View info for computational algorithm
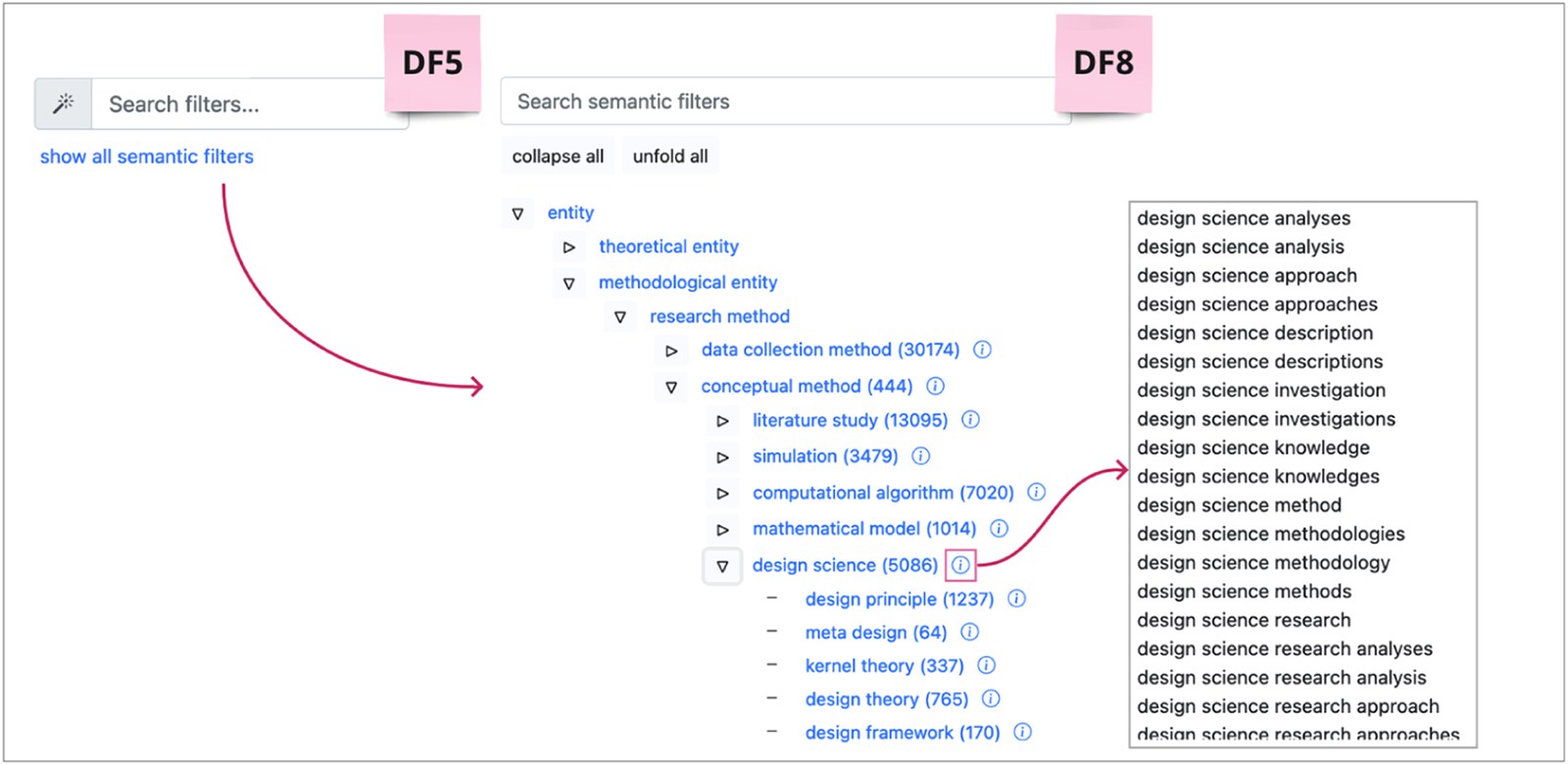Image resolution: width=1568 pixels, height=765 pixels. coord(1036,493)
